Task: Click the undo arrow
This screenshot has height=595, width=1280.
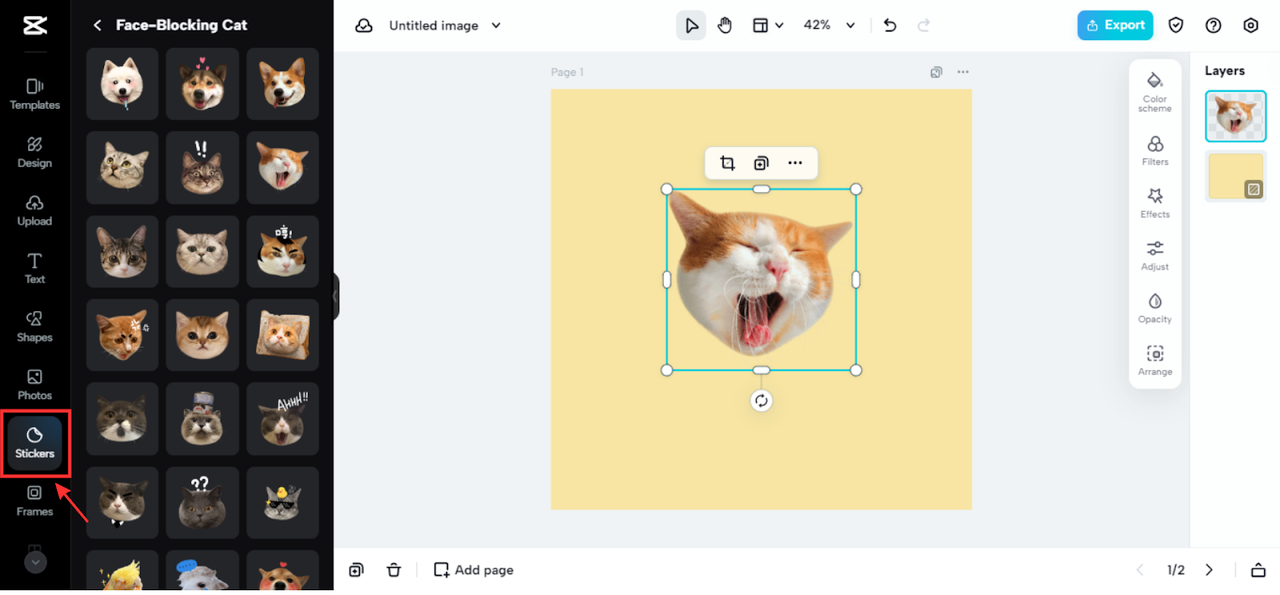Action: pos(890,25)
